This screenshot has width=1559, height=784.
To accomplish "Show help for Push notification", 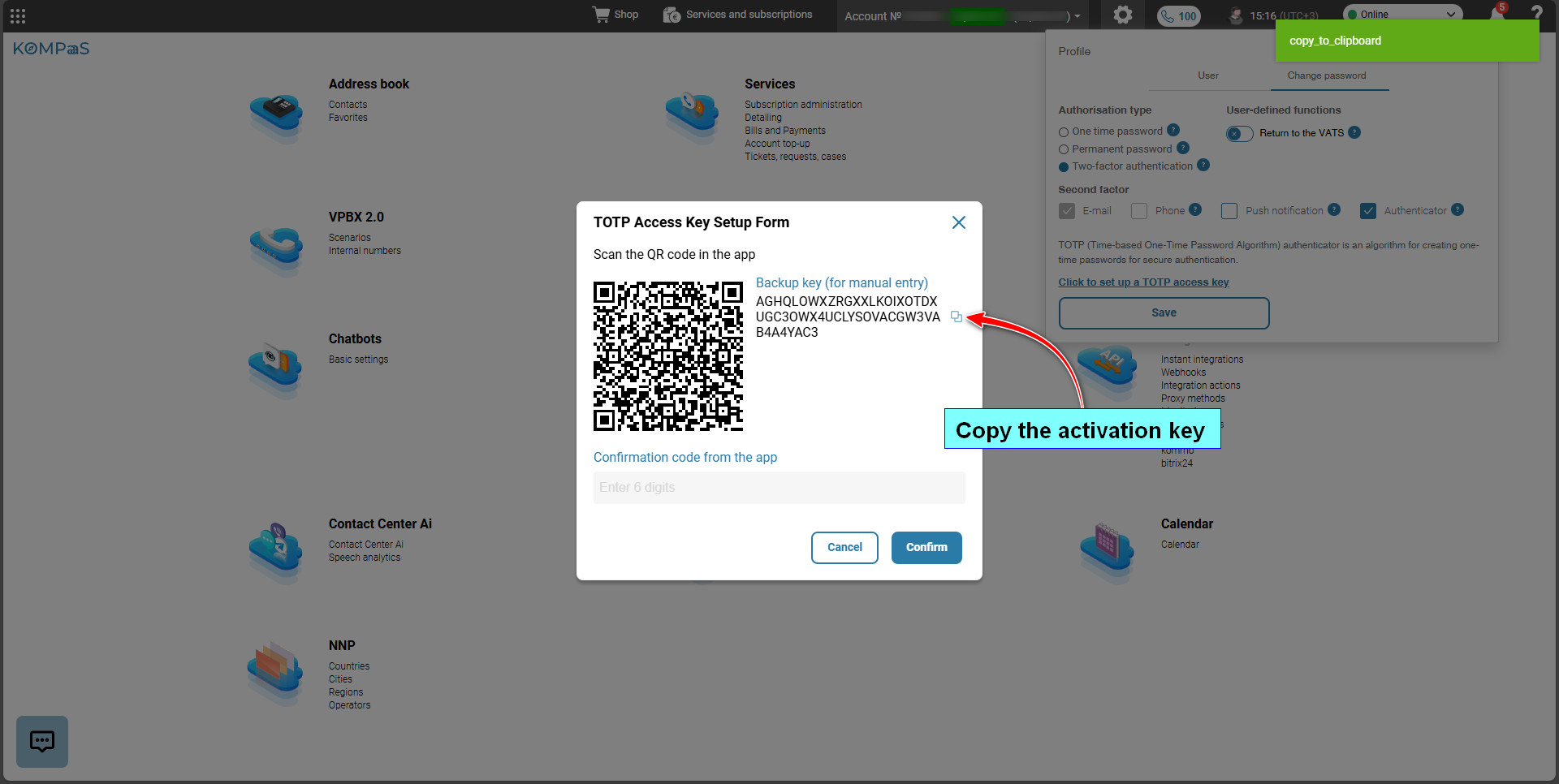I will point(1334,209).
